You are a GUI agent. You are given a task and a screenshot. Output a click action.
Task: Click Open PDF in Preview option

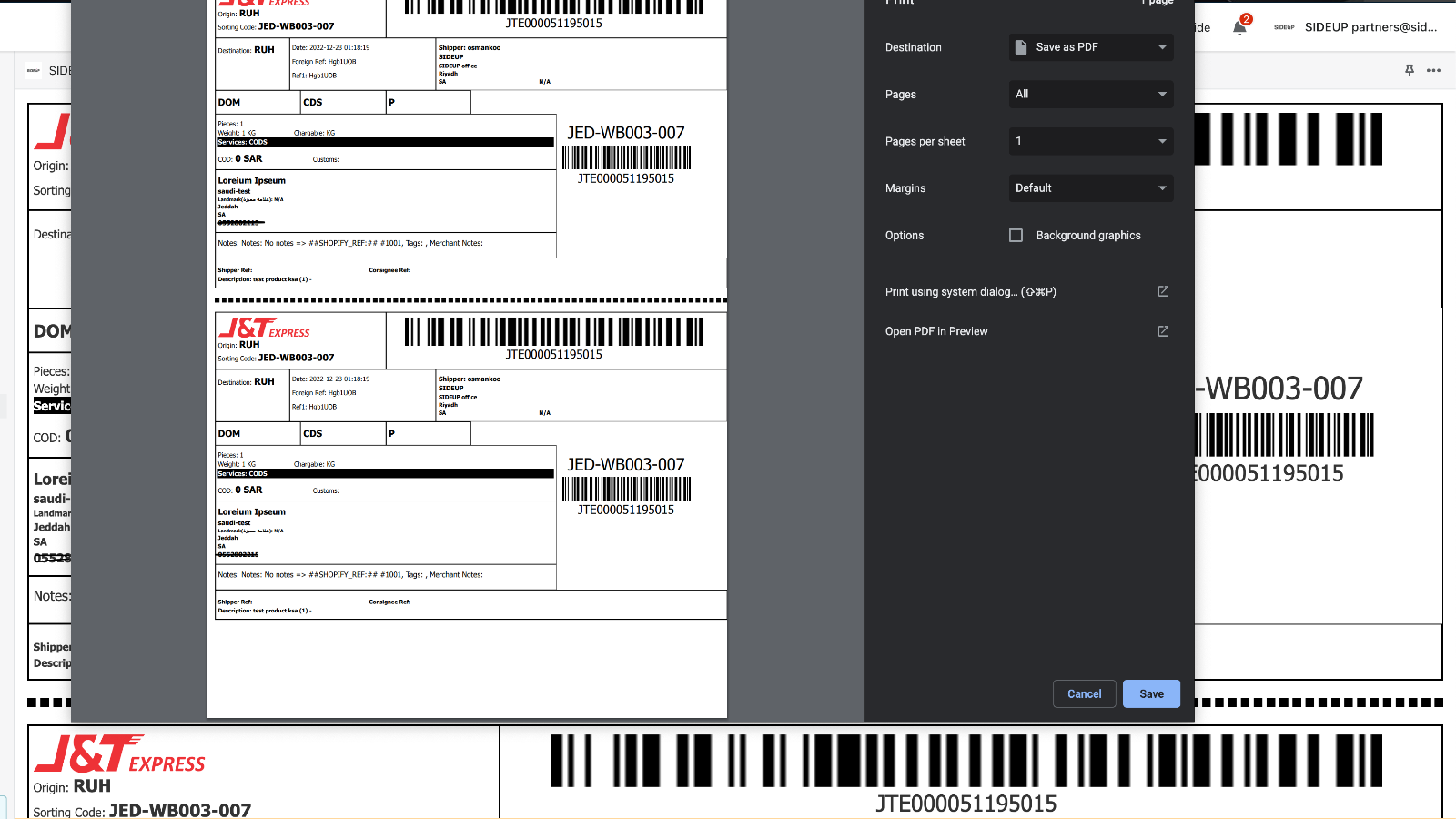coord(936,331)
